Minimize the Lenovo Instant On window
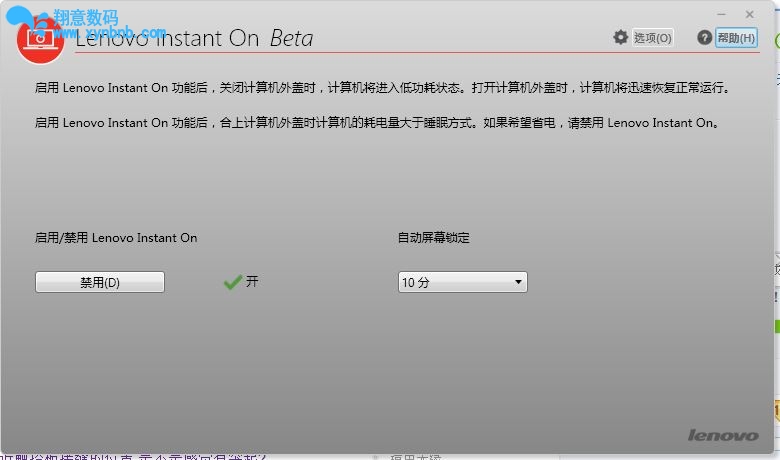780x460 pixels. tap(721, 14)
